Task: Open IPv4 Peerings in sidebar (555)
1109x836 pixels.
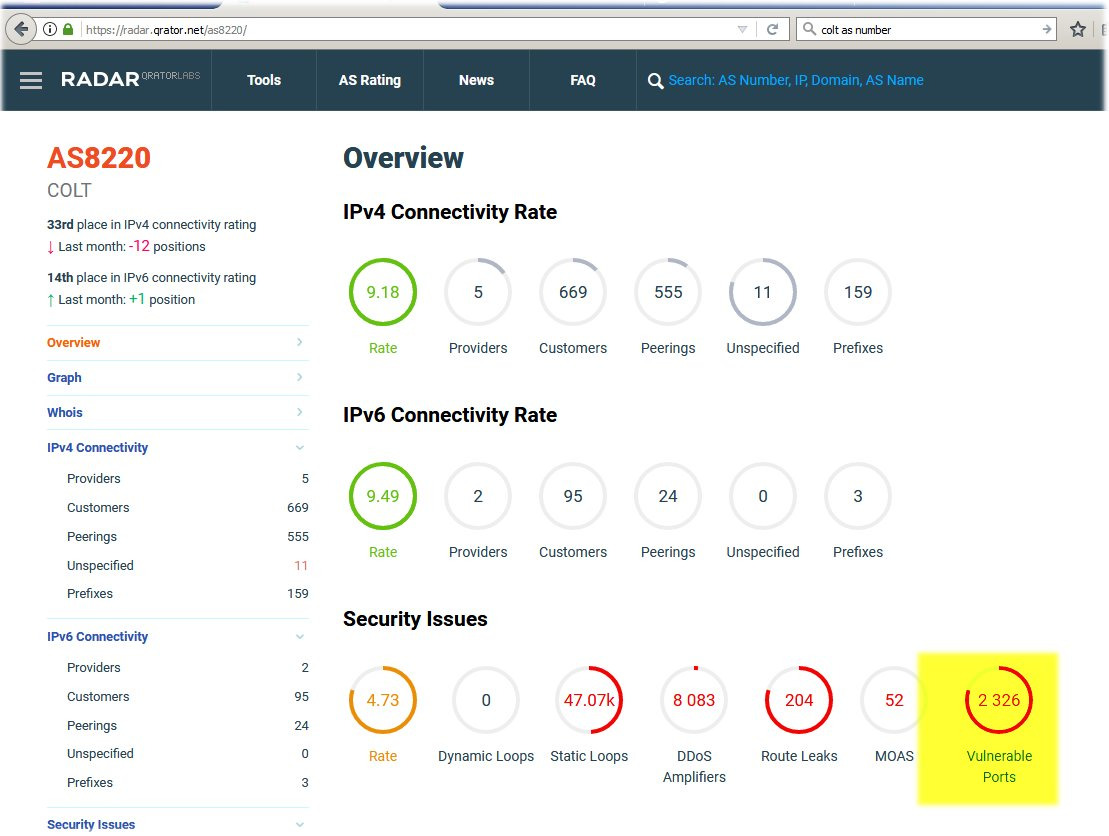Action: tap(187, 537)
